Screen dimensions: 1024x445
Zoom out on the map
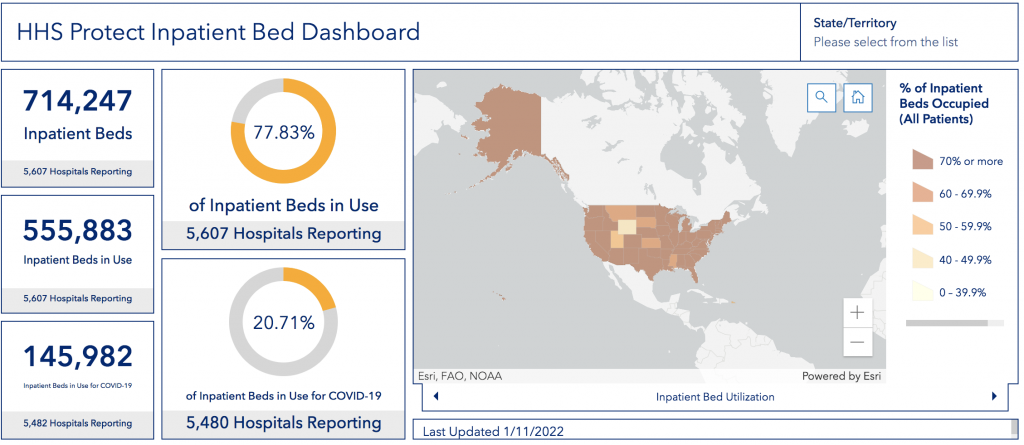coord(857,342)
